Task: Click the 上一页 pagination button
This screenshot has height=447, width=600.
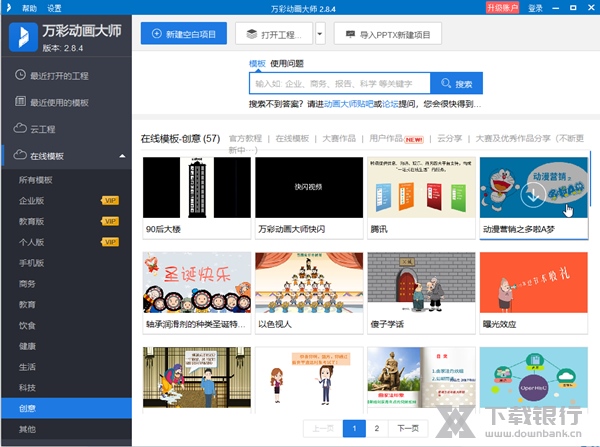Action: (323, 428)
